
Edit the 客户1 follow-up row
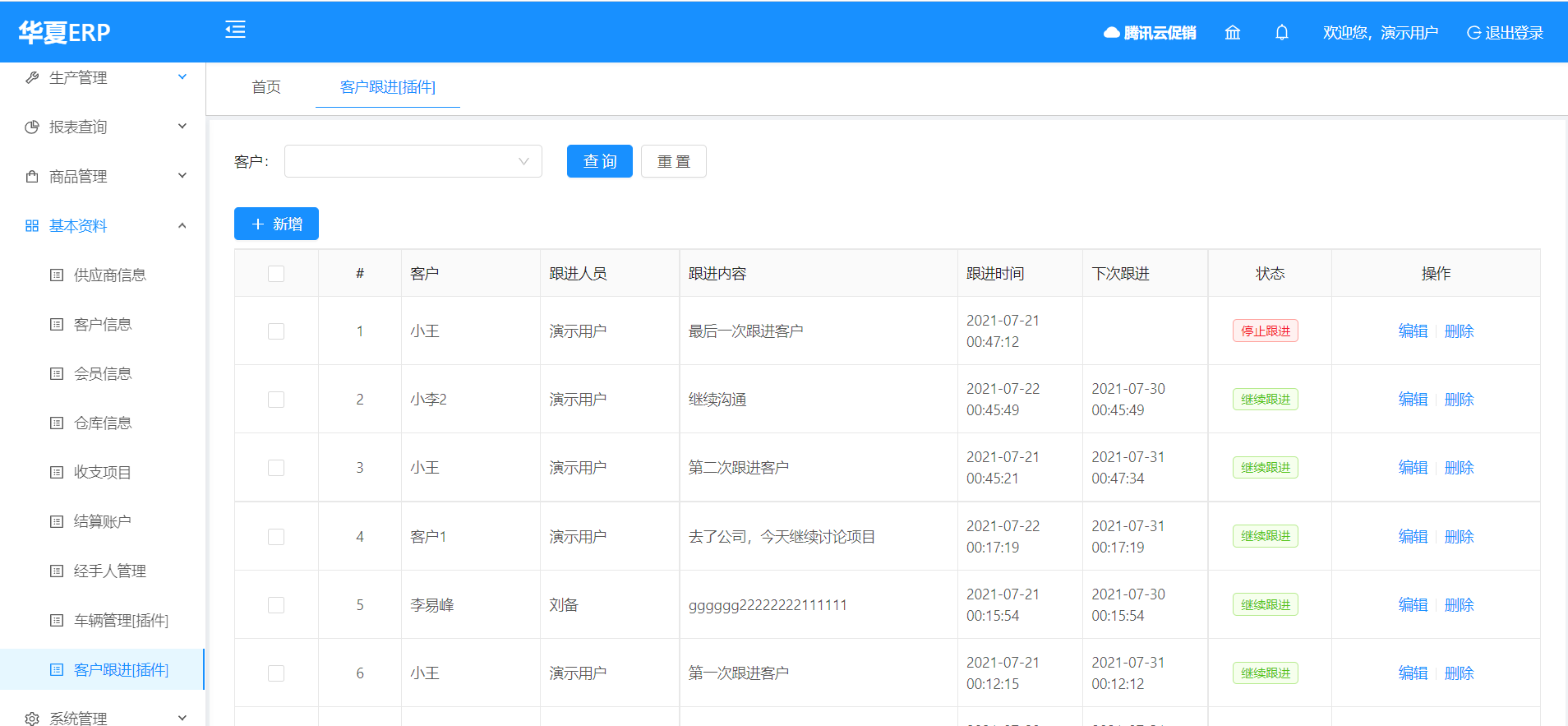click(1414, 537)
